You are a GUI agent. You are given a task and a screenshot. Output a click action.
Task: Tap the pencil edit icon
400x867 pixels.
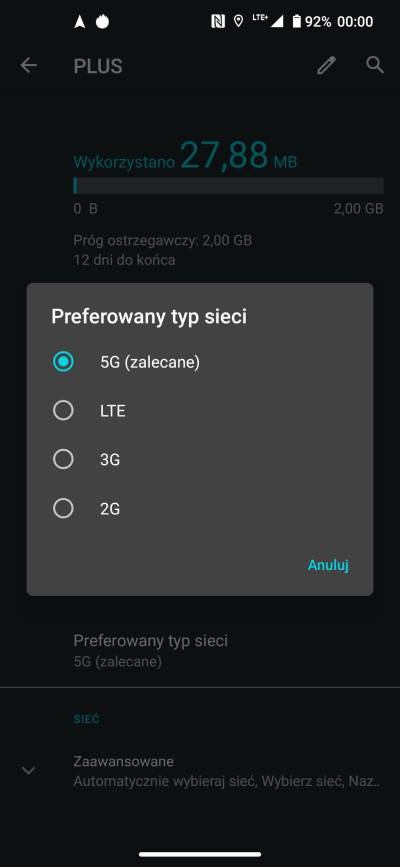pyautogui.click(x=326, y=65)
